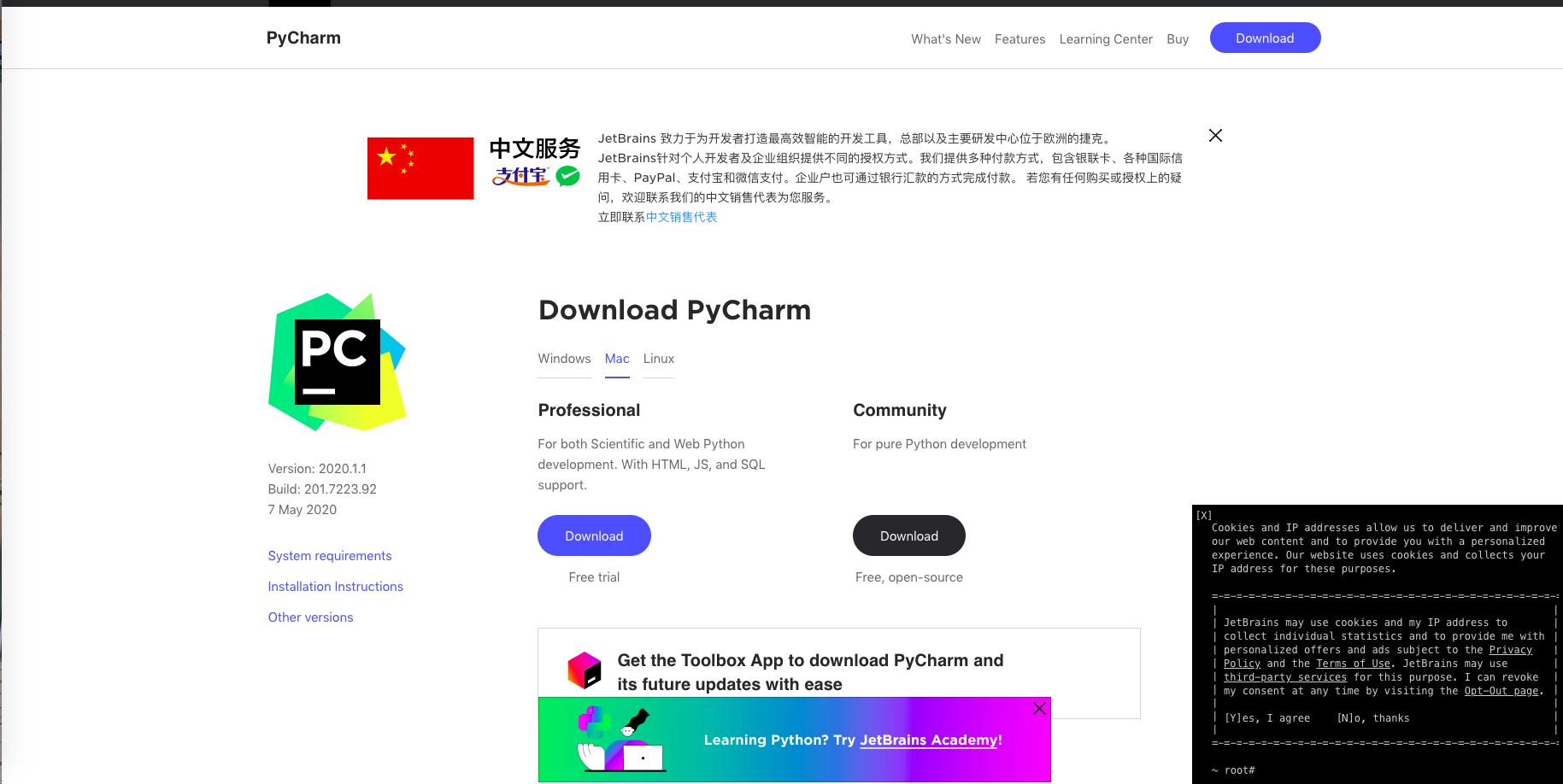Click the Free, open-source label
This screenshot has height=784, width=1563.
point(909,577)
